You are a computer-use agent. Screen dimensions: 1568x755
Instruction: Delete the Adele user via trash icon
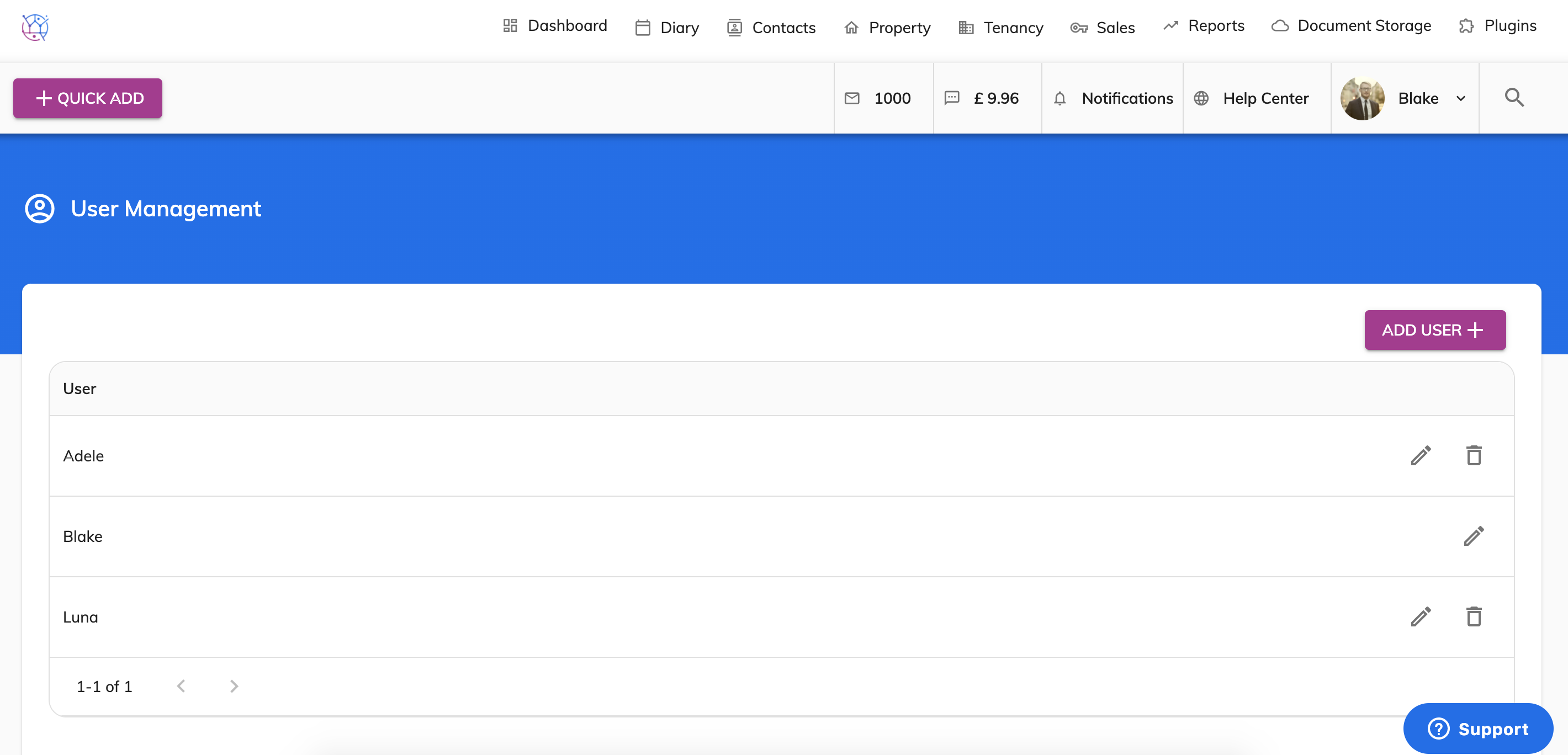1474,455
